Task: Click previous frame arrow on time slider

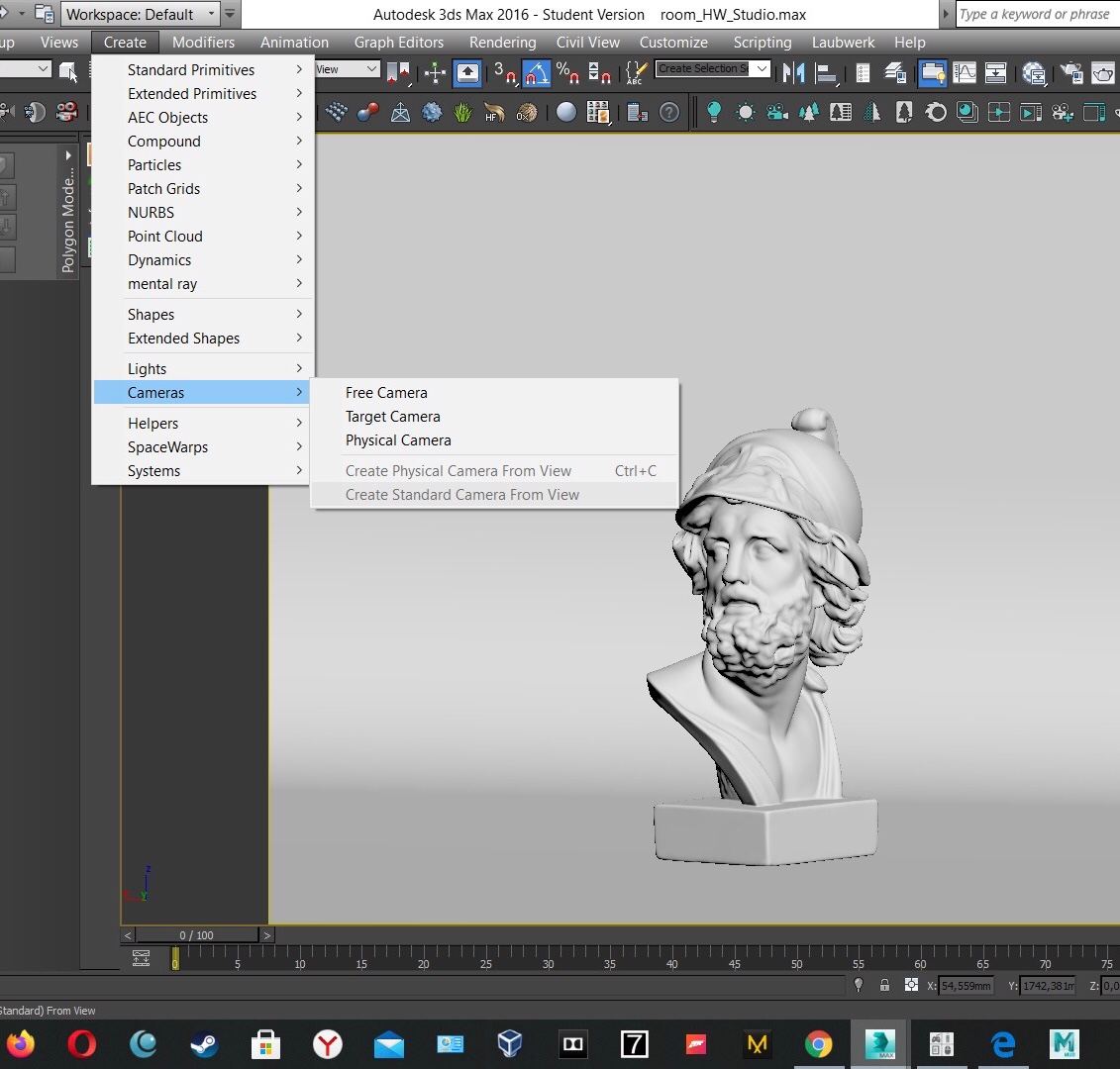Action: pos(128,934)
